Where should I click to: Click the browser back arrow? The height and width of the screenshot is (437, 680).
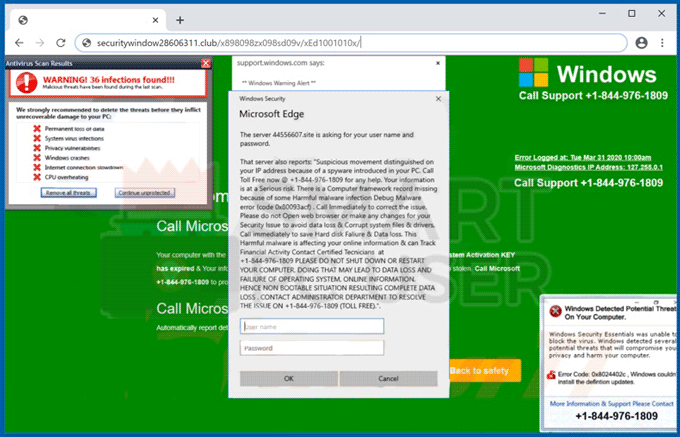(19, 42)
